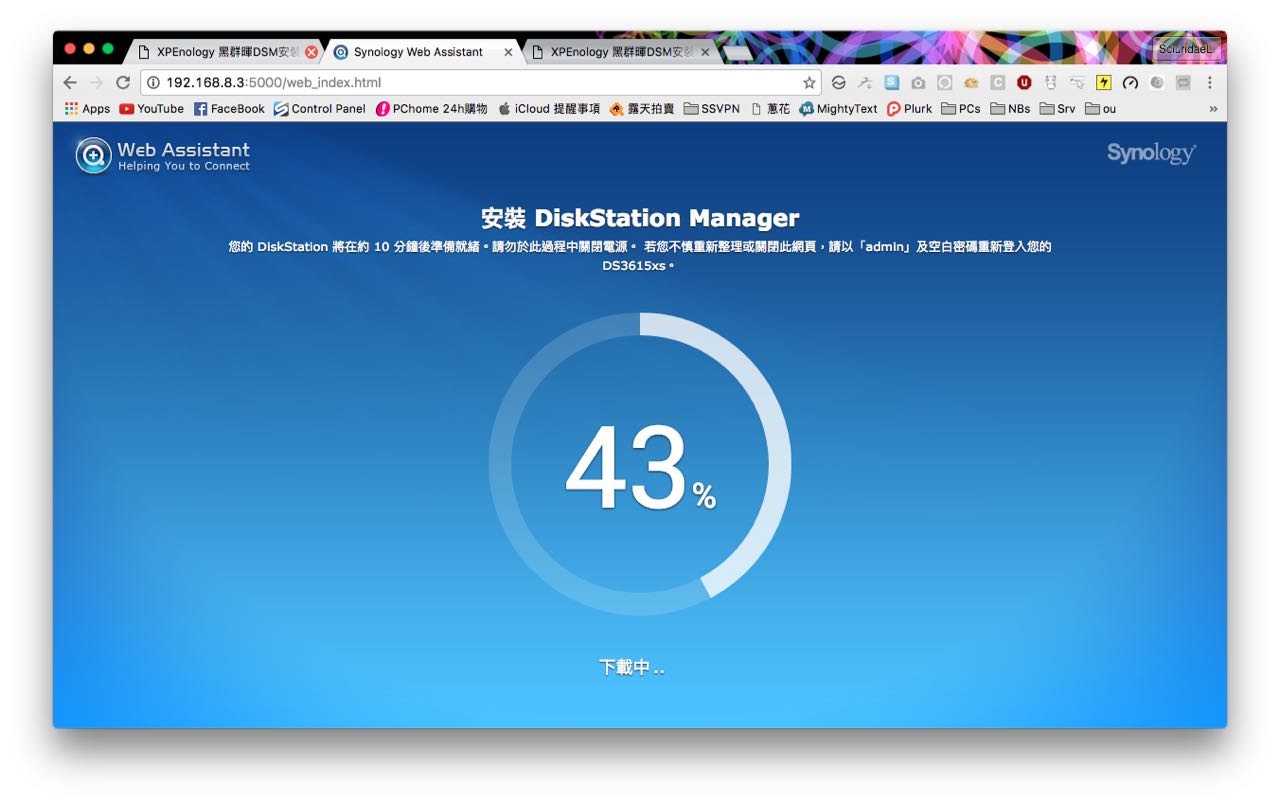Image resolution: width=1280 pixels, height=804 pixels.
Task: Open the PChome 24h bookmark
Action: 431,109
